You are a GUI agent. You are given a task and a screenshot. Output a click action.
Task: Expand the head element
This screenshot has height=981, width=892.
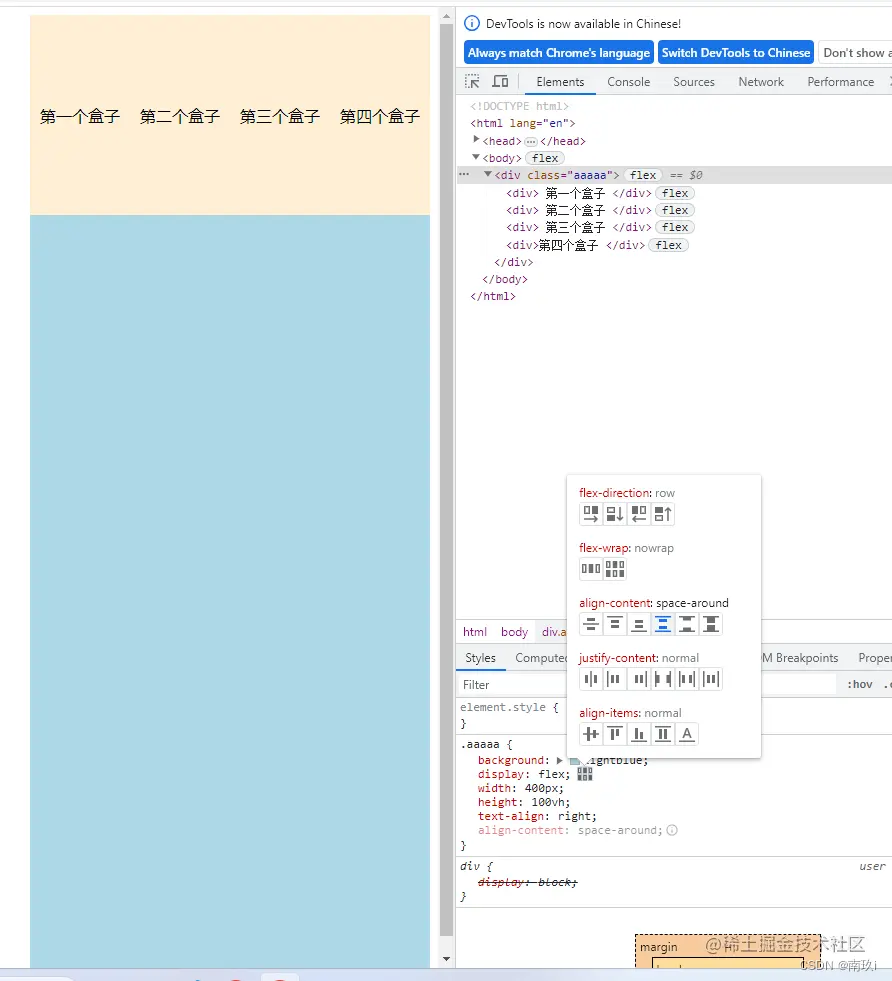(x=476, y=140)
